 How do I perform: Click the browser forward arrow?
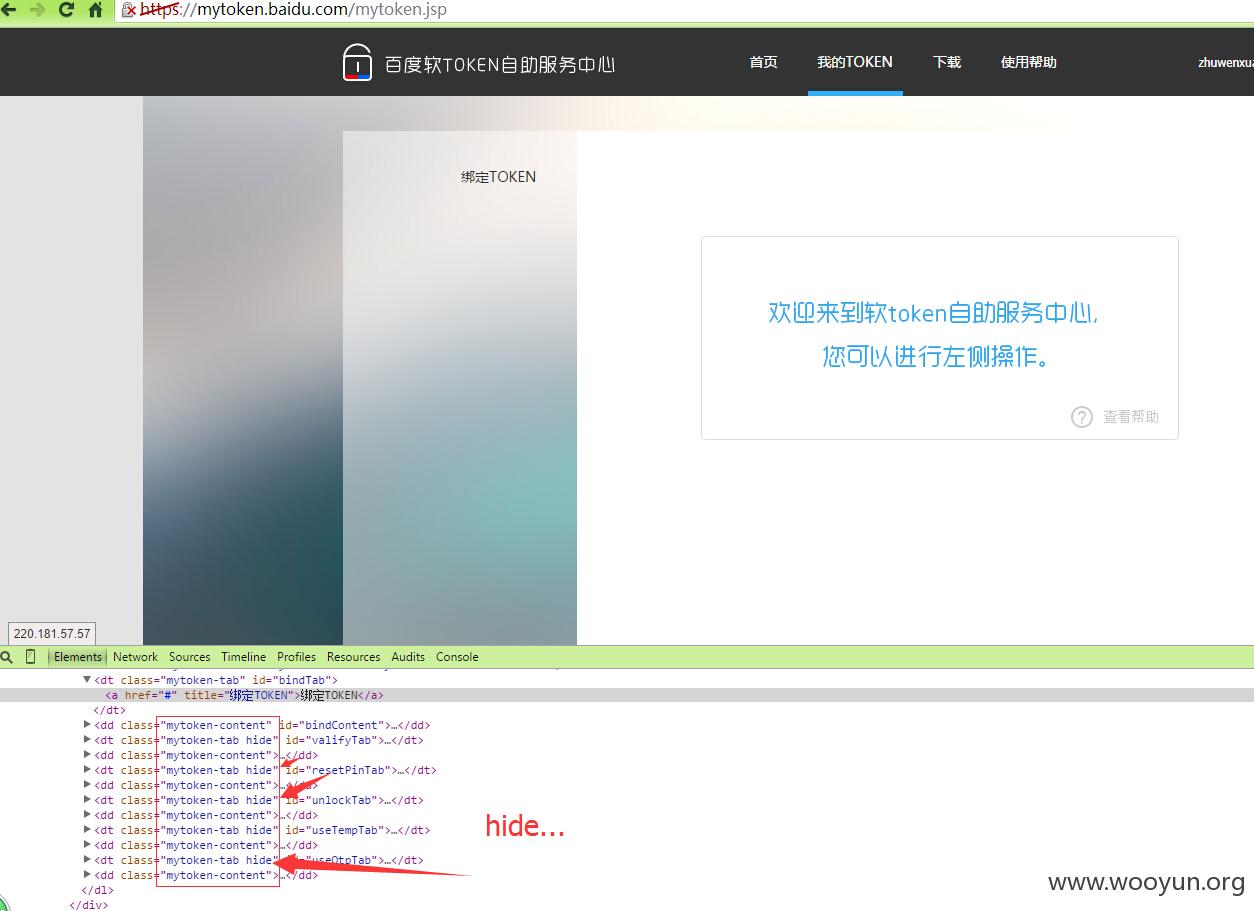(x=38, y=10)
